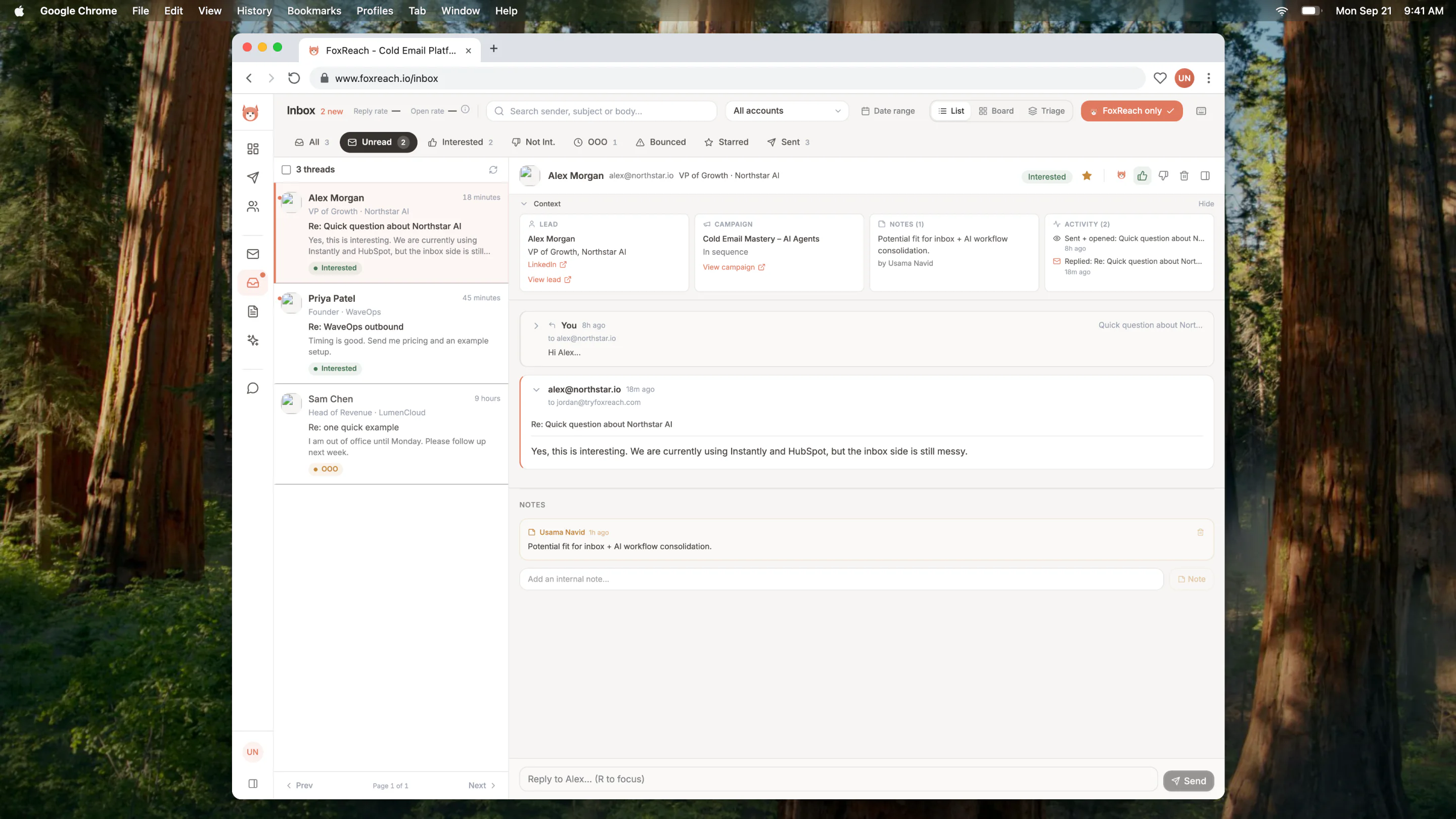This screenshot has height=819, width=1456.
Task: Open the Date range picker
Action: tap(888, 111)
